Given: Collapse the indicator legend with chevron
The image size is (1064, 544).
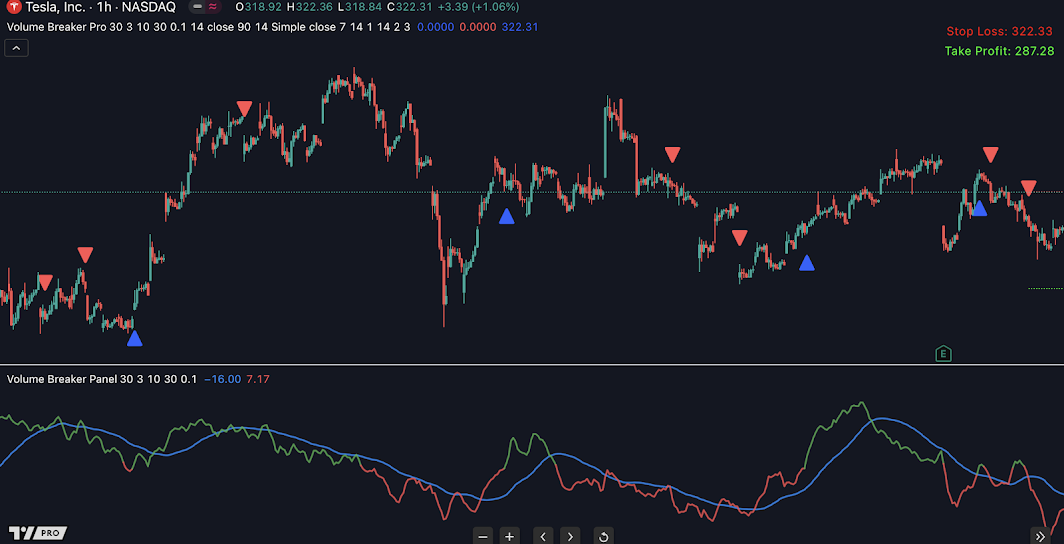Looking at the screenshot, I should click(16, 47).
